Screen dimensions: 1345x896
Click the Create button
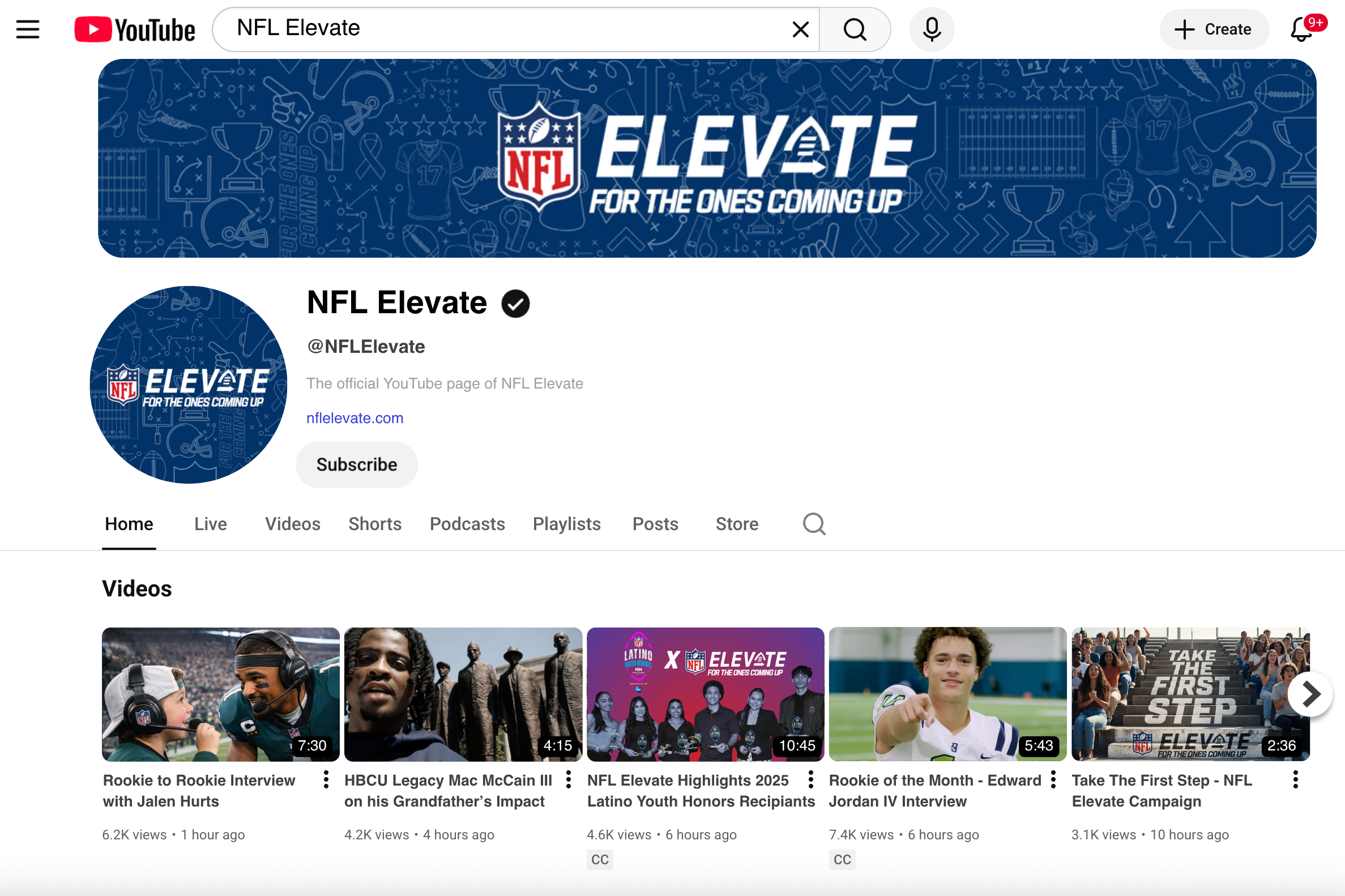coord(1214,29)
